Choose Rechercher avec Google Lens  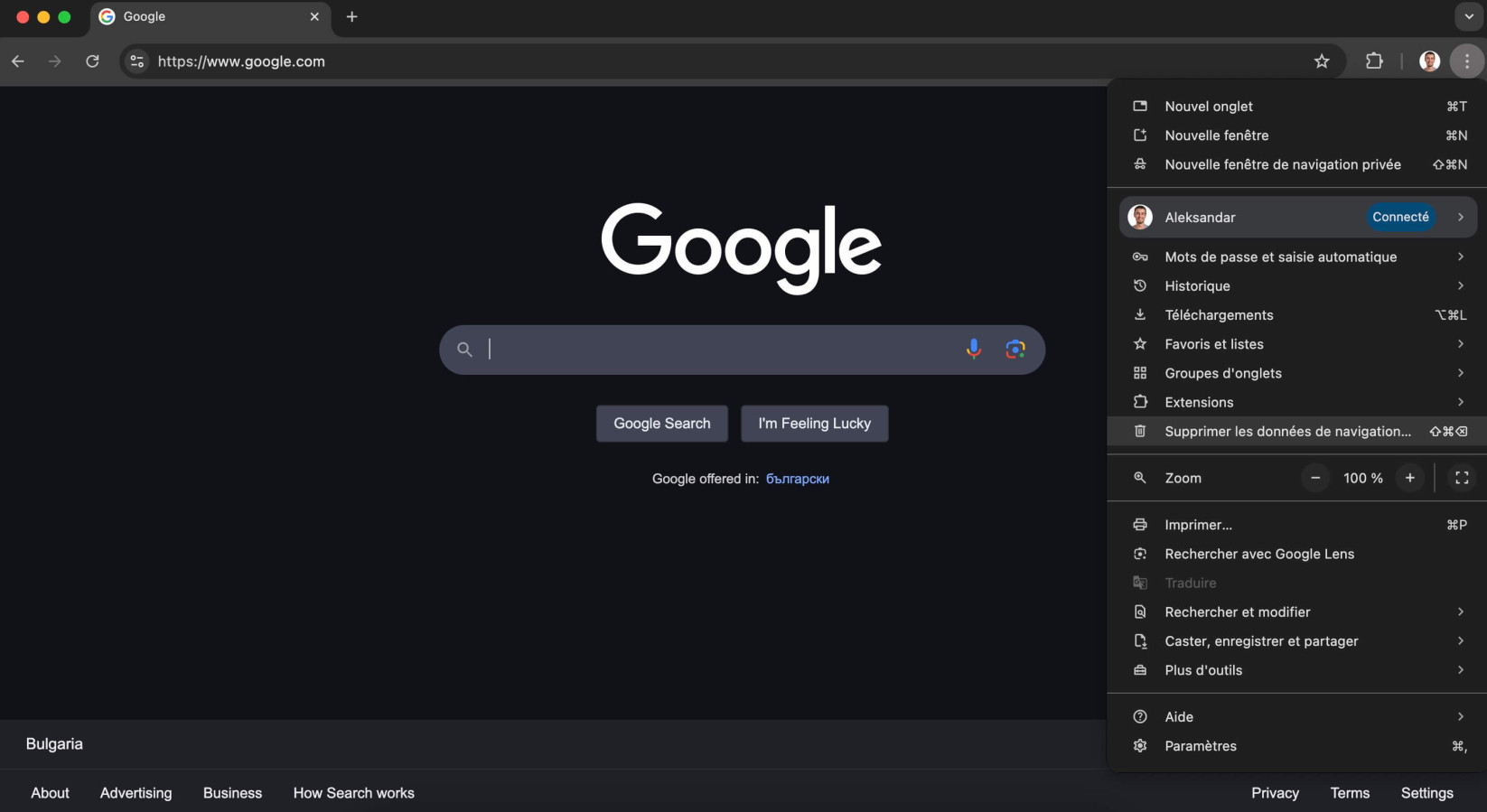(1297, 554)
